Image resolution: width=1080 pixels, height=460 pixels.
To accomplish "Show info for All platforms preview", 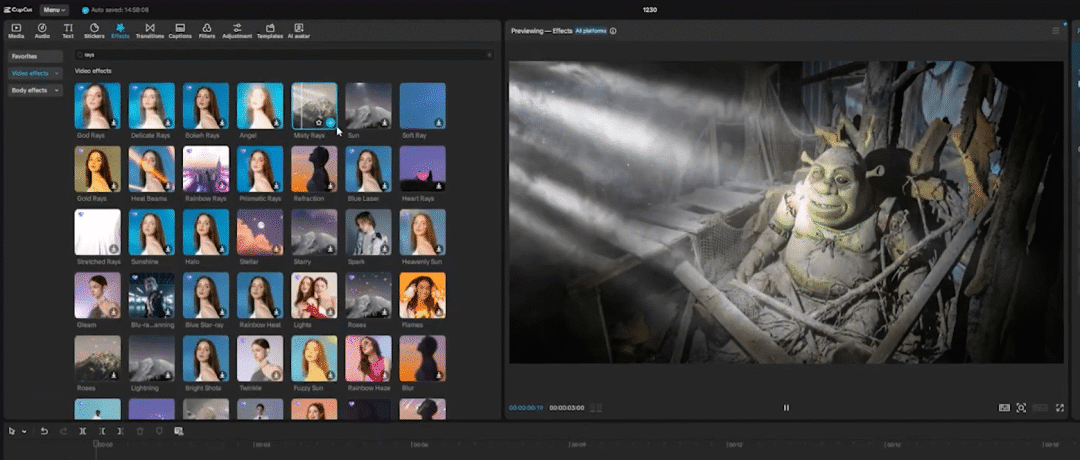I will [613, 31].
